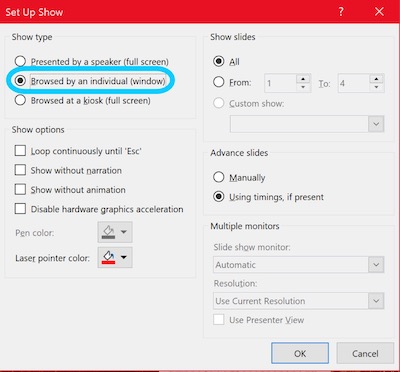Increase the From slide number
The width and height of the screenshot is (400, 372).
pos(303,79)
